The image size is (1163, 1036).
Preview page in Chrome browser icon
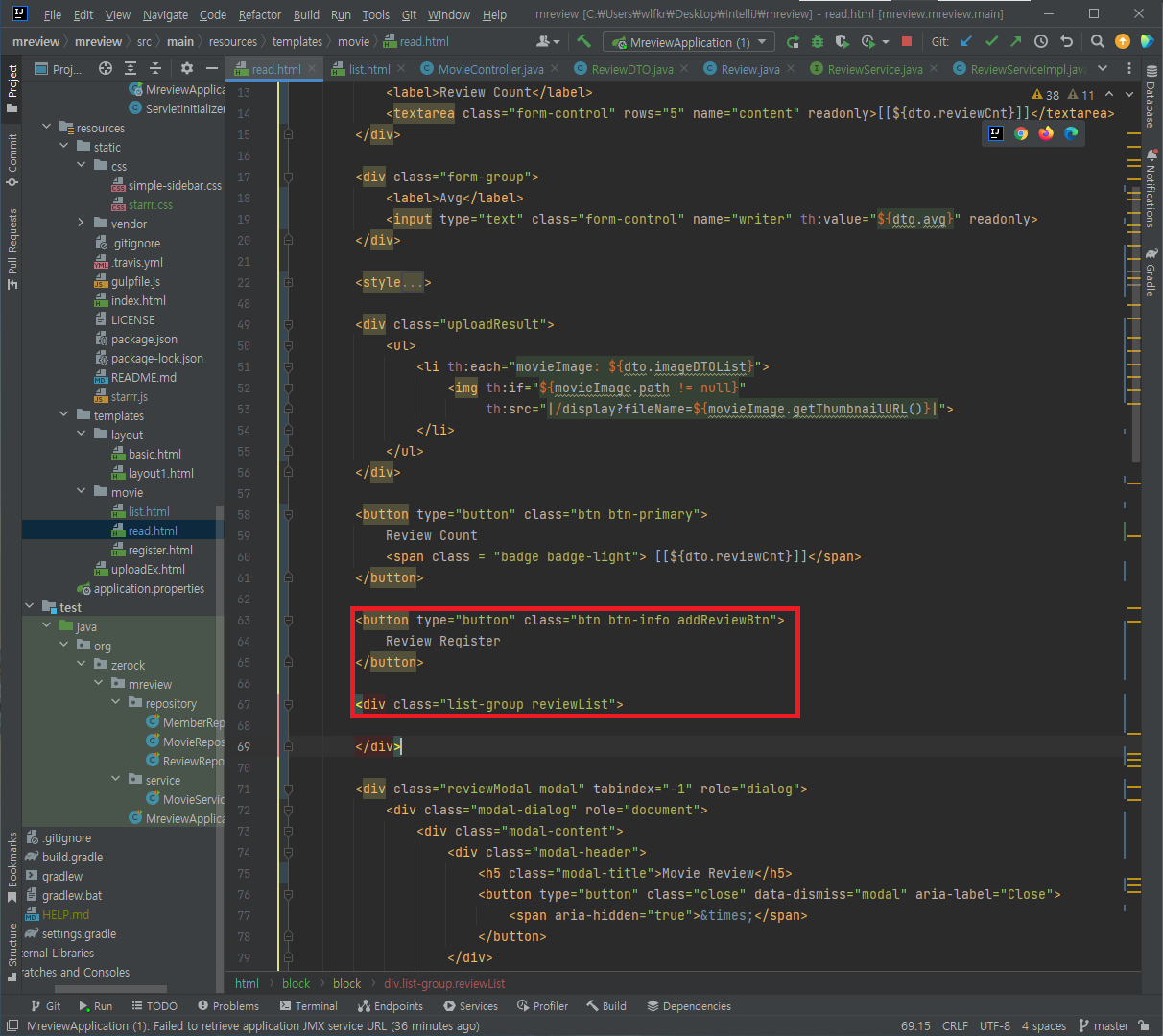1021,133
